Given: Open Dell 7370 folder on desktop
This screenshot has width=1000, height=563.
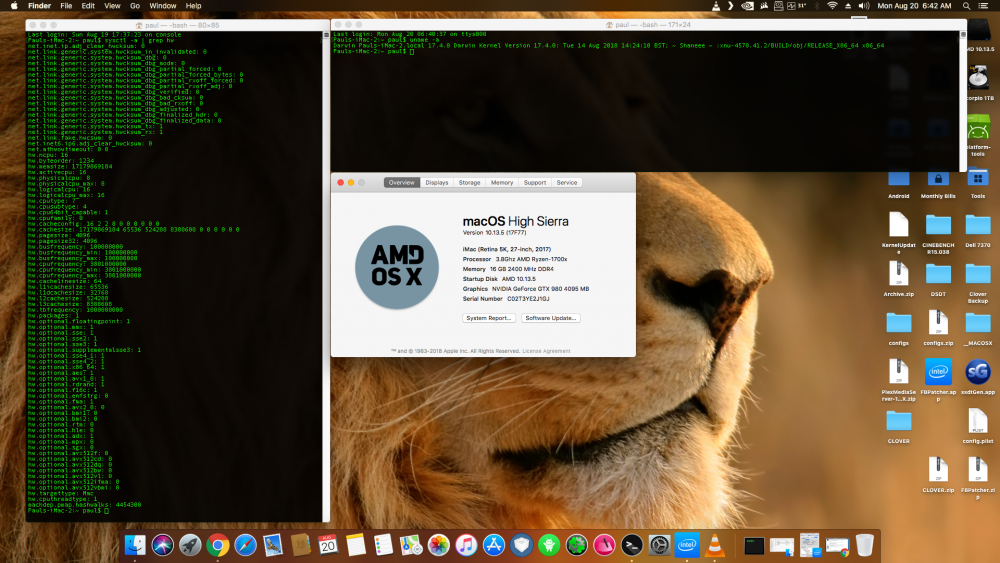Looking at the screenshot, I should [x=978, y=225].
